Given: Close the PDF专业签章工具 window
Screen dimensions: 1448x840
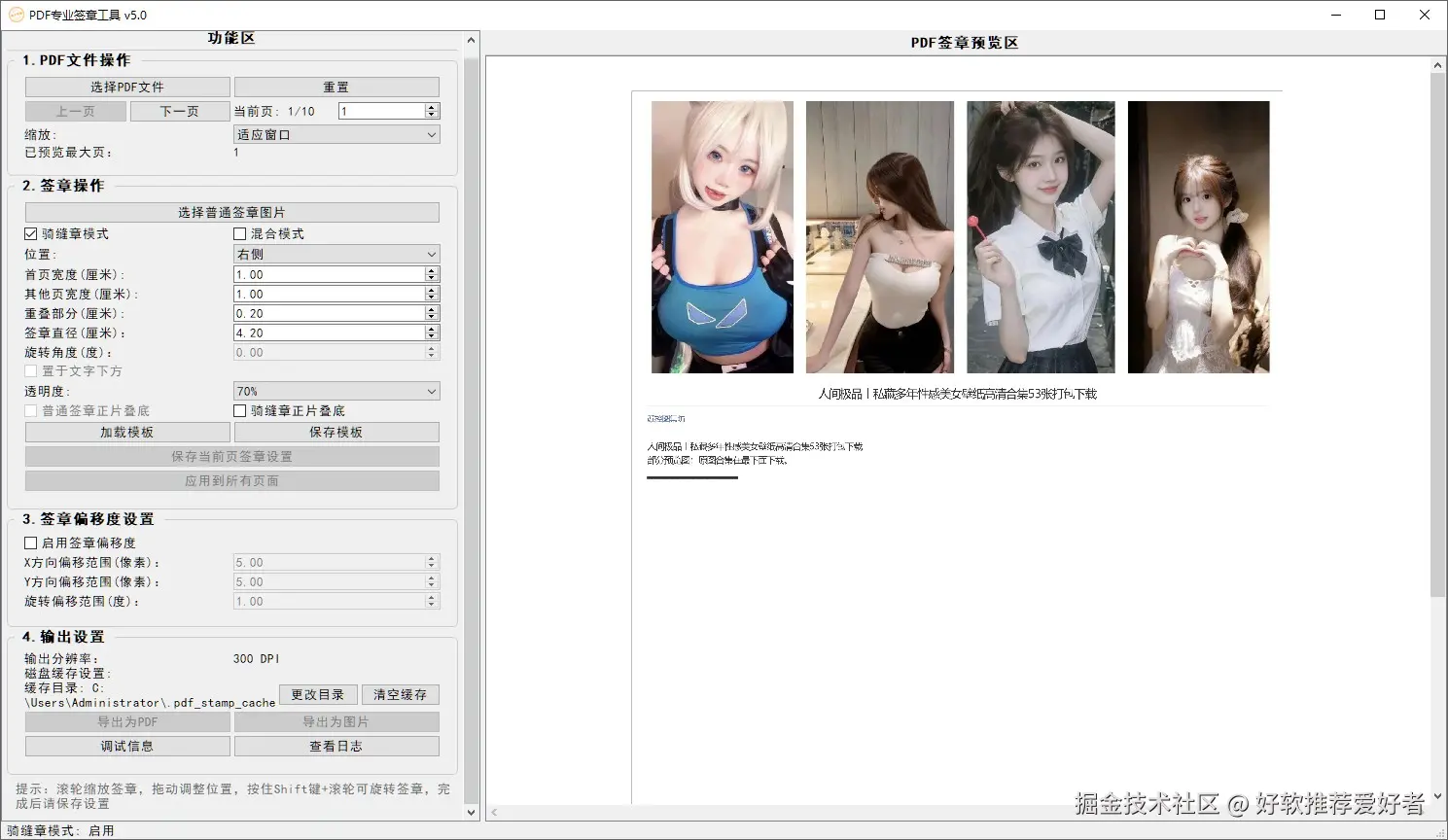Looking at the screenshot, I should (x=1425, y=15).
